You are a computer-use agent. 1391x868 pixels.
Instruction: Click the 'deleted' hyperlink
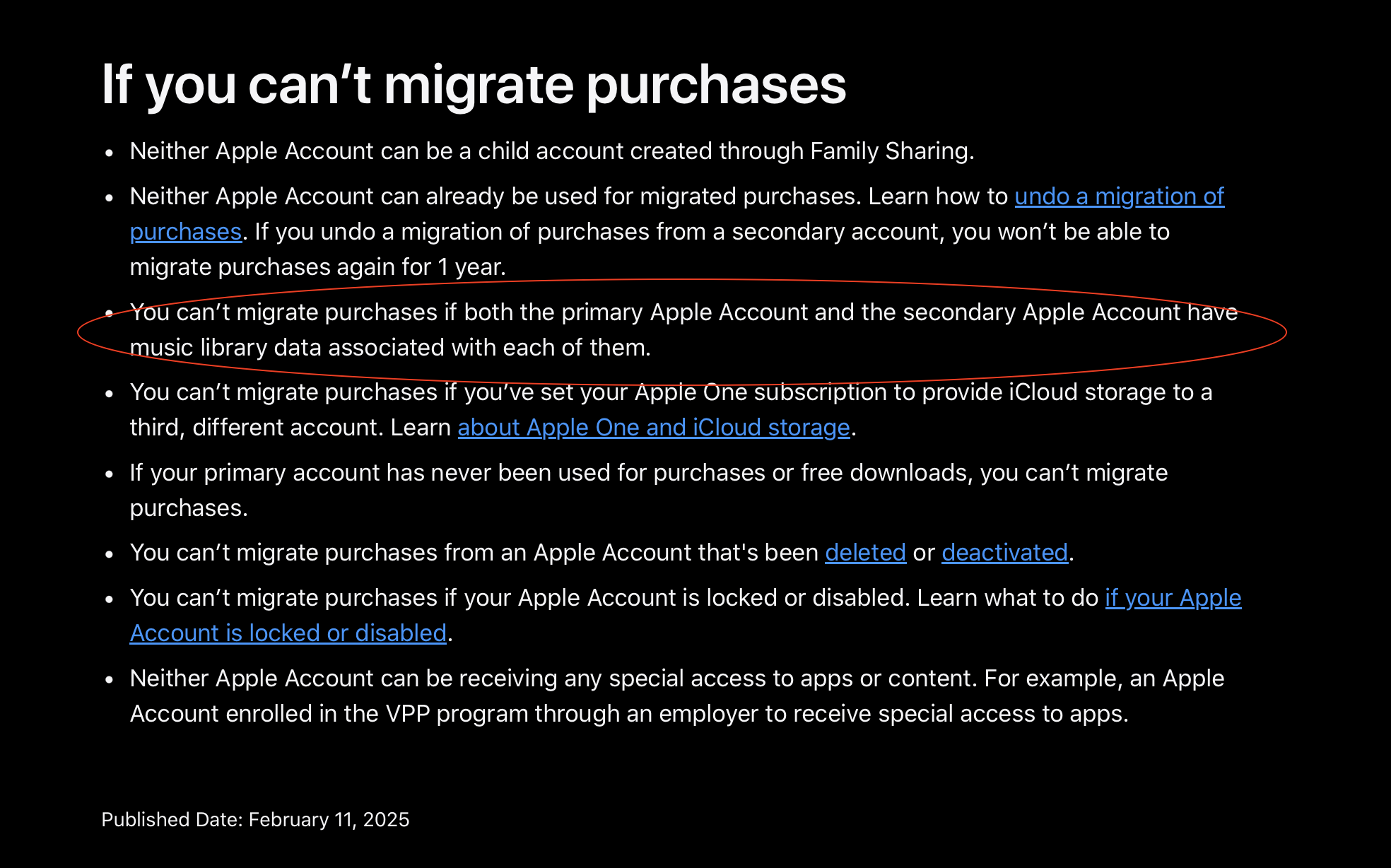tap(865, 553)
